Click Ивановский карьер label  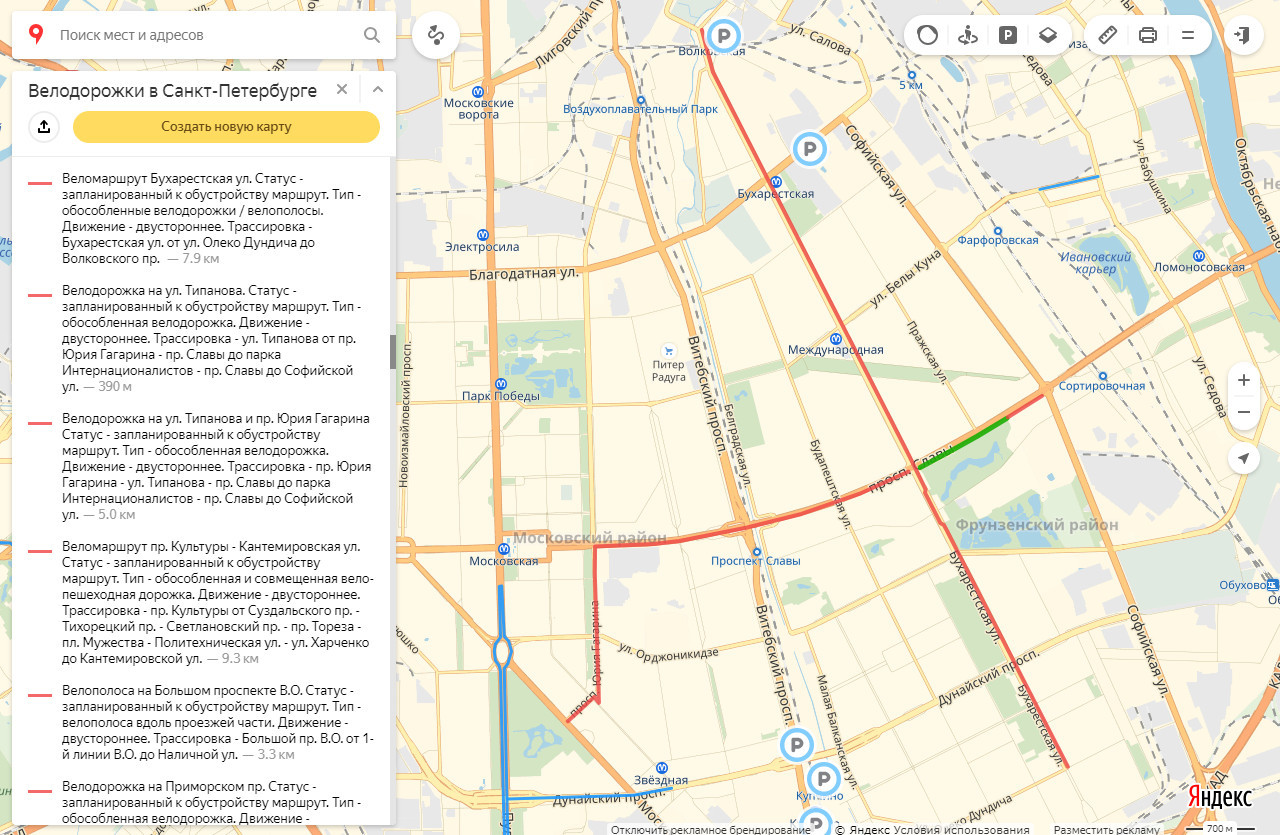pyautogui.click(x=1095, y=263)
